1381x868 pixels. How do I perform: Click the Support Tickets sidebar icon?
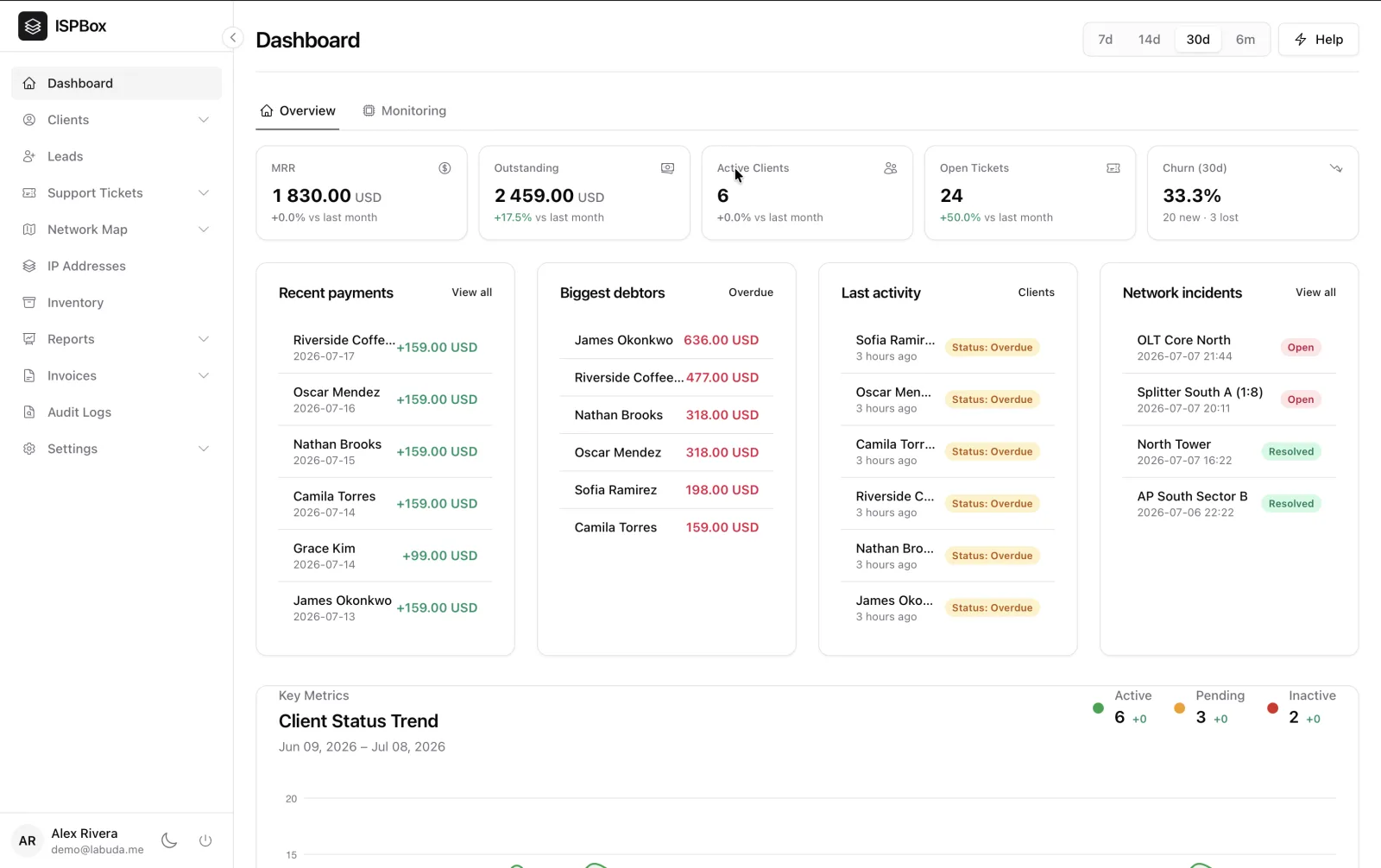pyautogui.click(x=29, y=193)
